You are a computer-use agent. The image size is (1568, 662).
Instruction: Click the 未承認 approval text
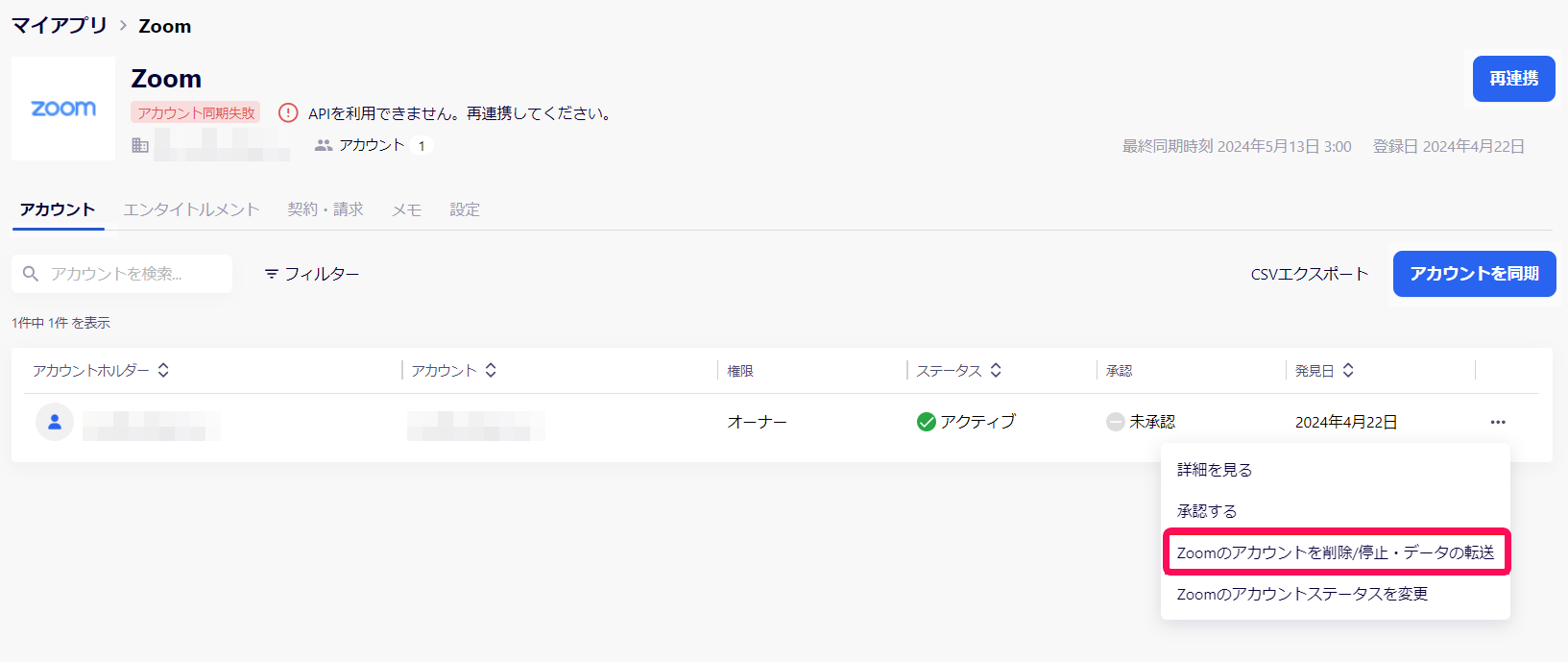[1152, 422]
